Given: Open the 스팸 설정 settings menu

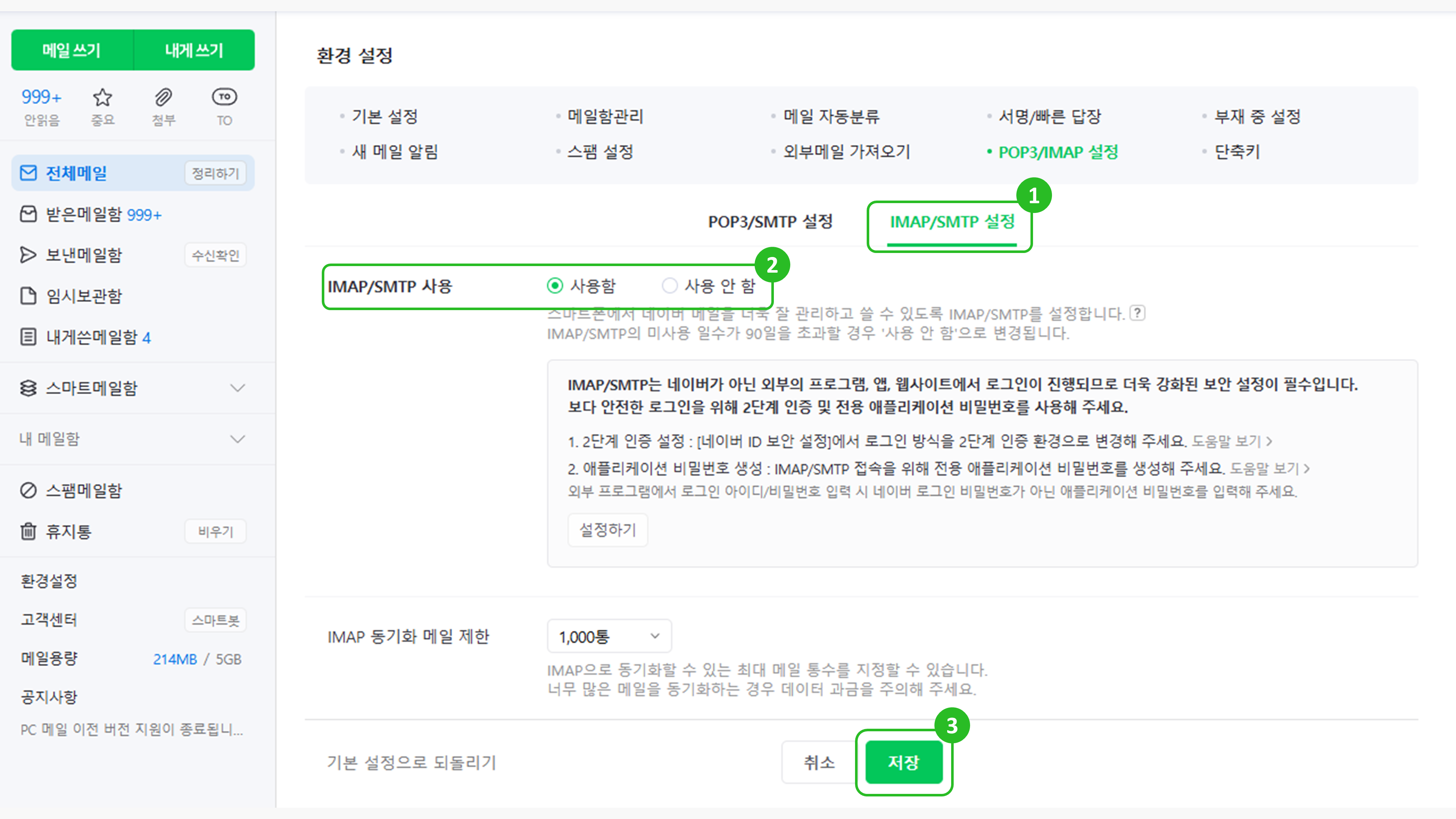Looking at the screenshot, I should coord(600,151).
